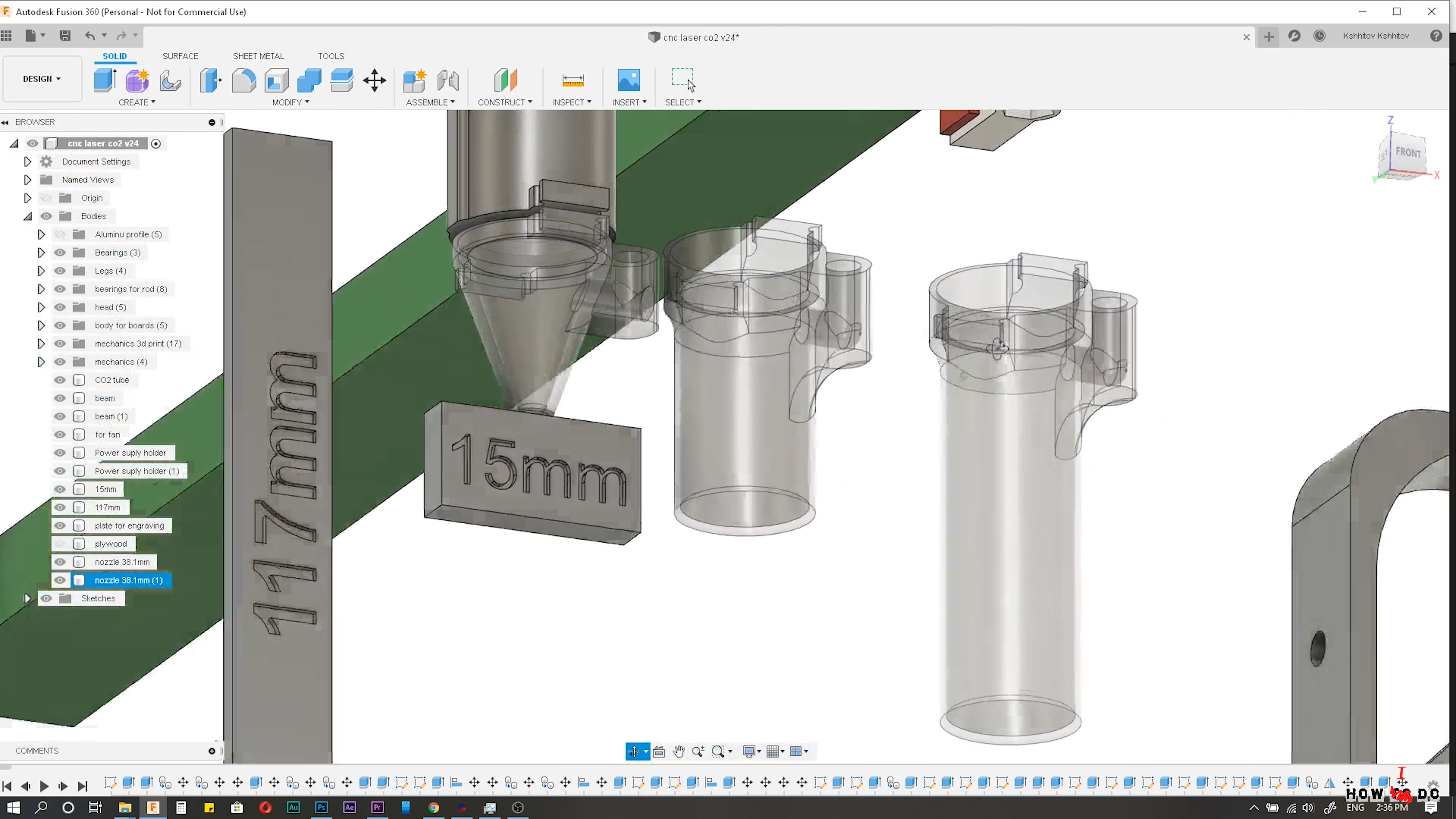Click Save button in title bar
The height and width of the screenshot is (819, 1456).
tap(65, 36)
